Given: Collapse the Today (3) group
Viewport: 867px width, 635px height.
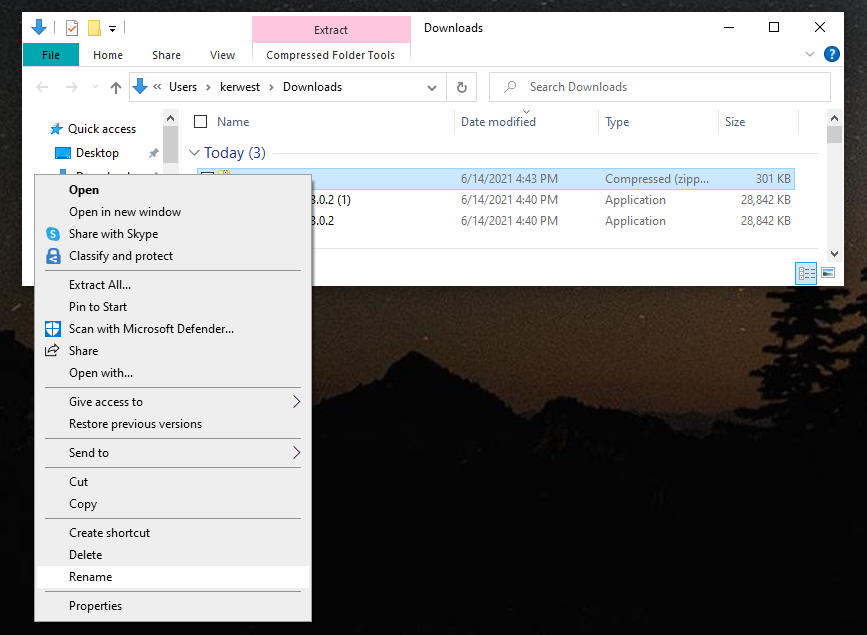Looking at the screenshot, I should (194, 153).
